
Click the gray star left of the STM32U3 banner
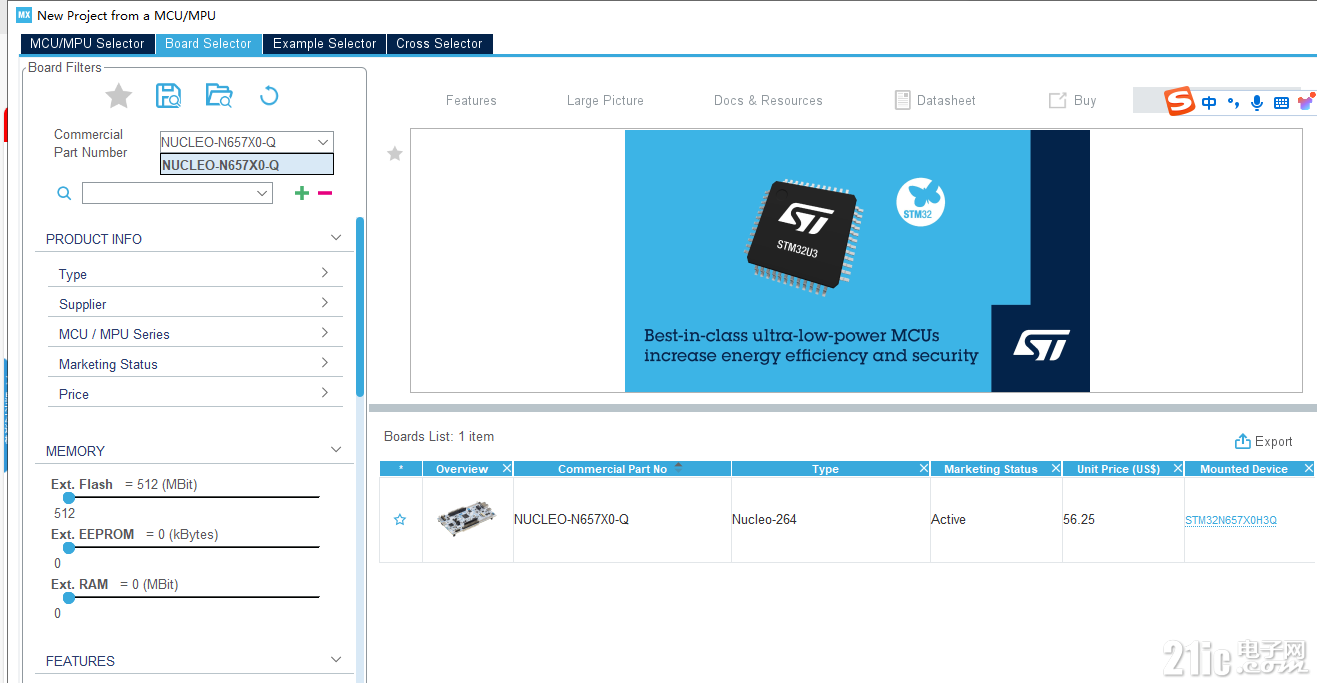(395, 153)
